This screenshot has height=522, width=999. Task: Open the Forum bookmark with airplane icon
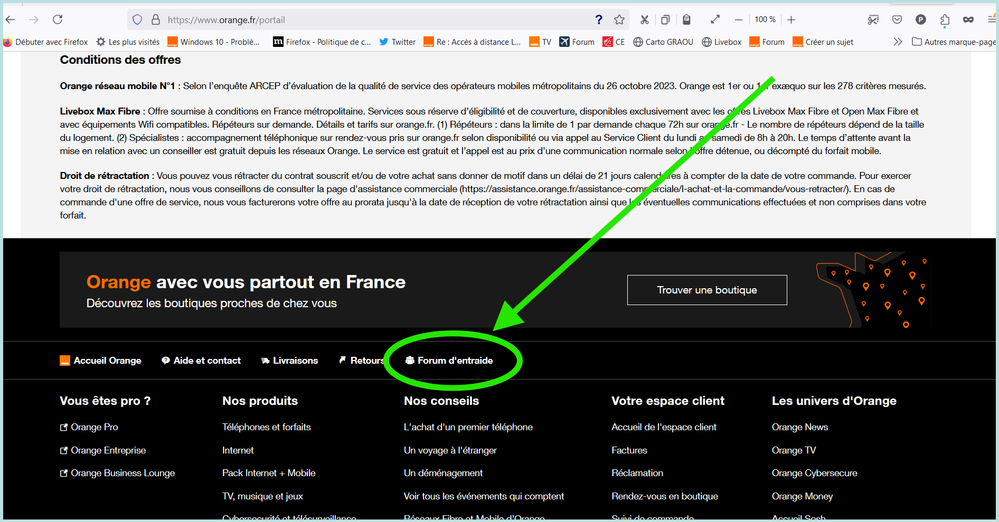(577, 42)
